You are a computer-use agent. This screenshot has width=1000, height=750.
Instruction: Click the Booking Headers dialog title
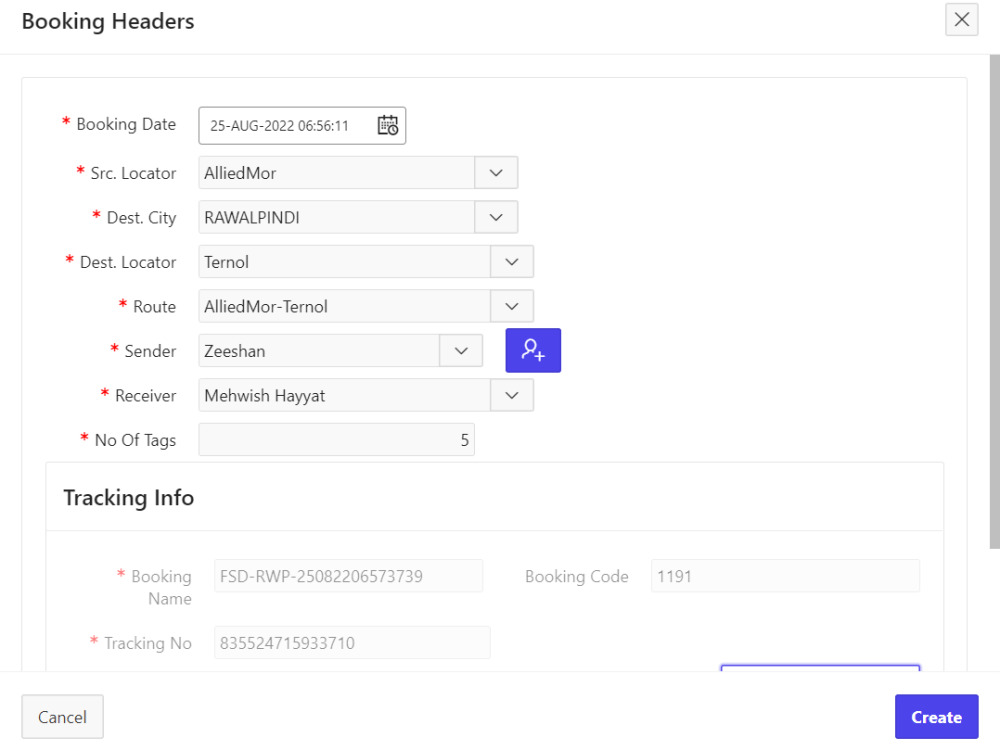pos(108,21)
